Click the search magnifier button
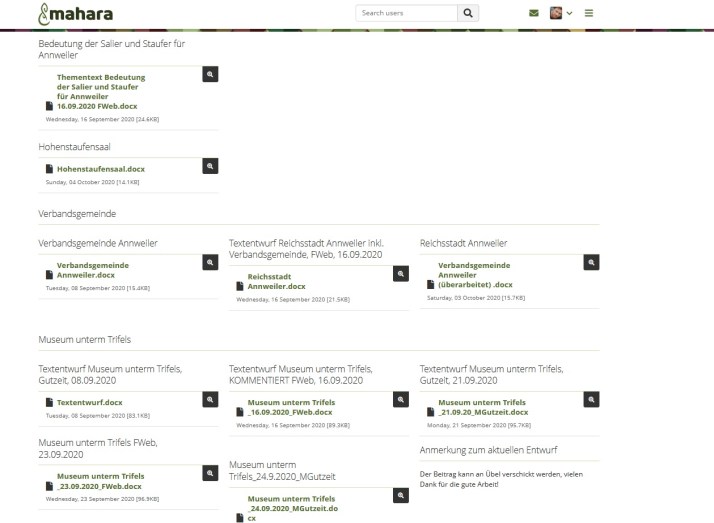Screen dimensions: 714x523 [469, 13]
